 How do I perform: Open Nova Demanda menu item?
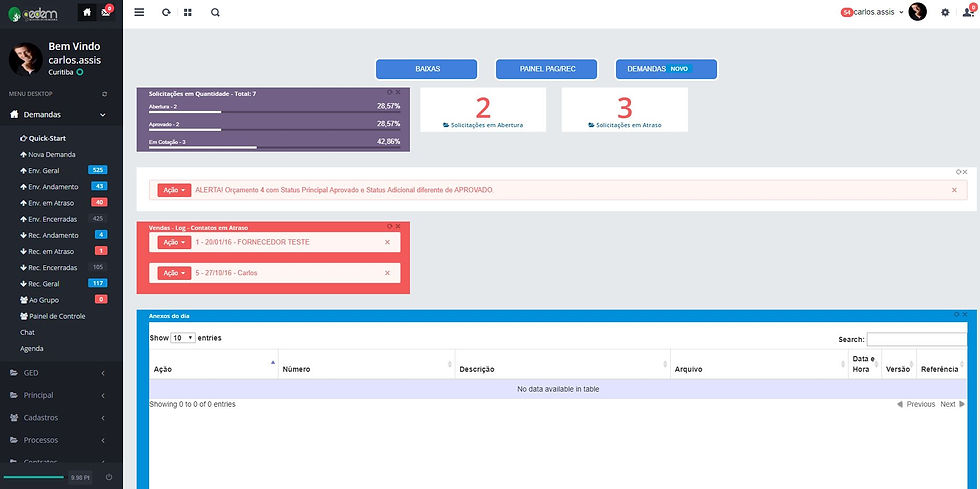coord(48,154)
